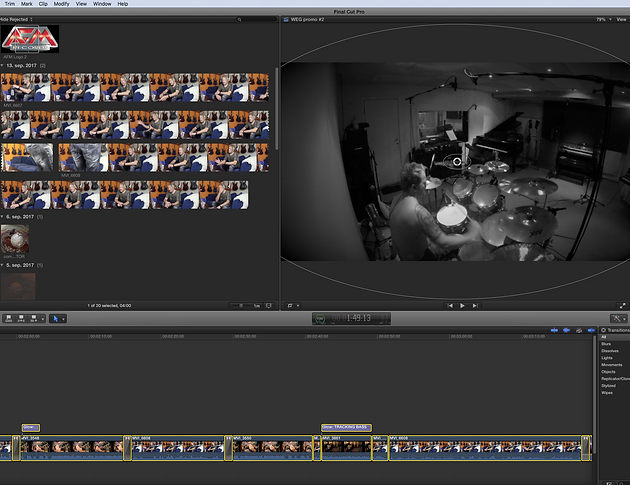Toggle fullscreen viewer playback

[x=622, y=306]
